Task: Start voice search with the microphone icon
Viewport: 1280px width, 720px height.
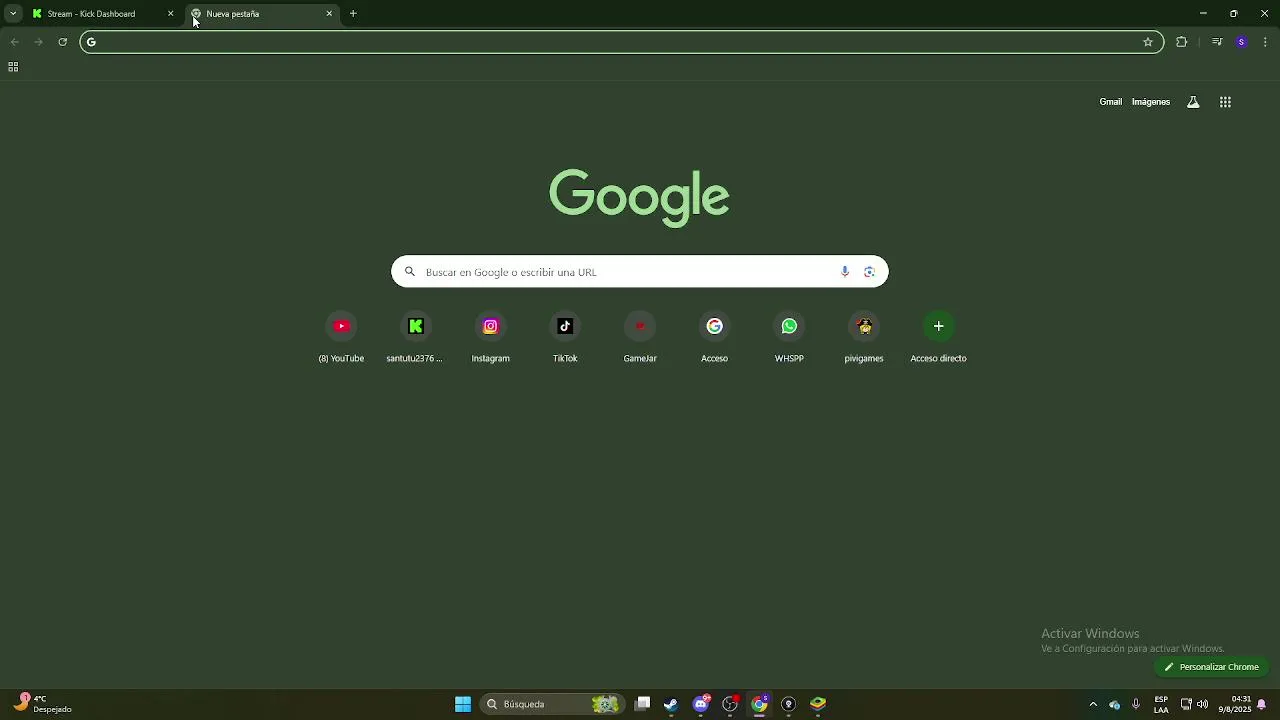Action: [x=845, y=272]
